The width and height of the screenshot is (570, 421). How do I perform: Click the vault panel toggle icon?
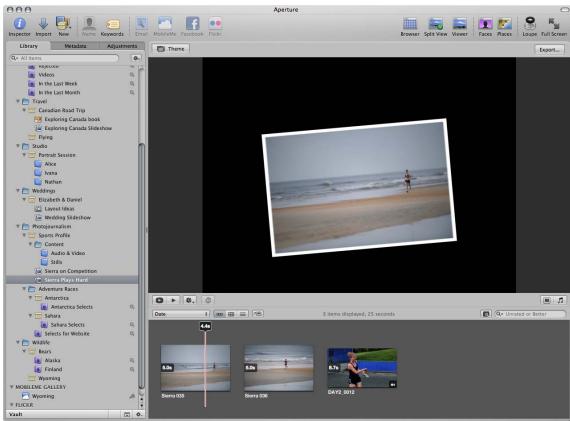[x=127, y=414]
